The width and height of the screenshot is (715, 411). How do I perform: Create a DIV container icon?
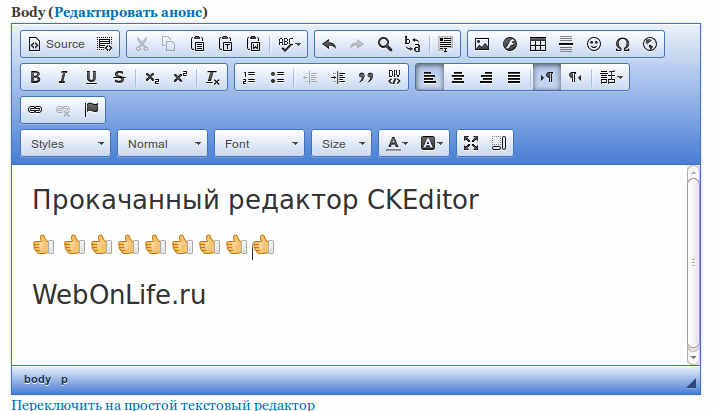(x=394, y=77)
